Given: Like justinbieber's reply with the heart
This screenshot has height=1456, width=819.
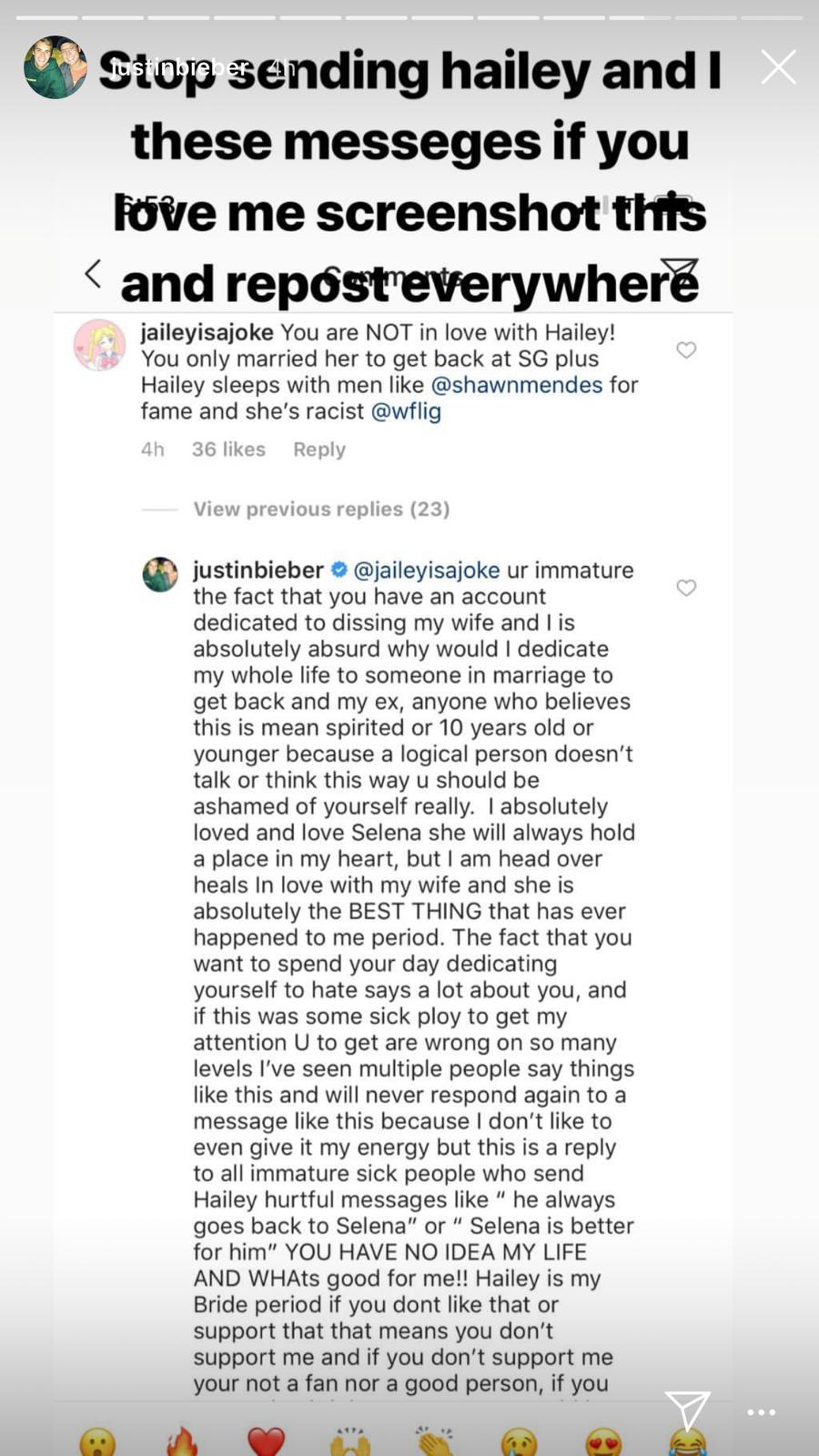Looking at the screenshot, I should point(686,589).
